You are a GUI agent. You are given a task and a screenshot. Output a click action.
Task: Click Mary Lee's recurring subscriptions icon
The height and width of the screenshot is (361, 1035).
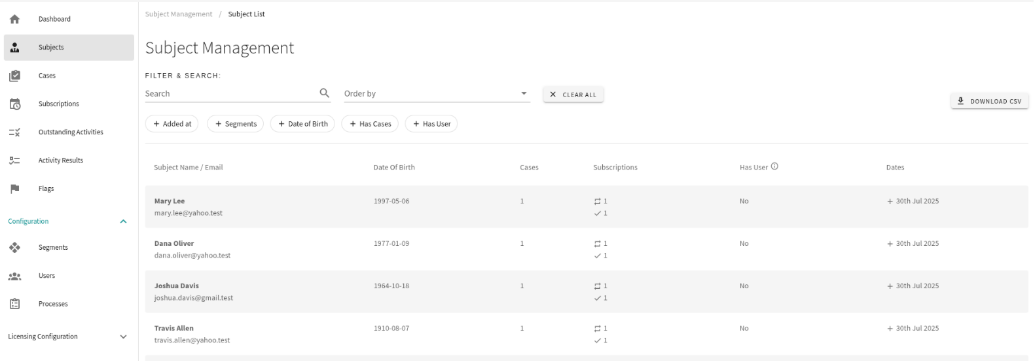597,201
